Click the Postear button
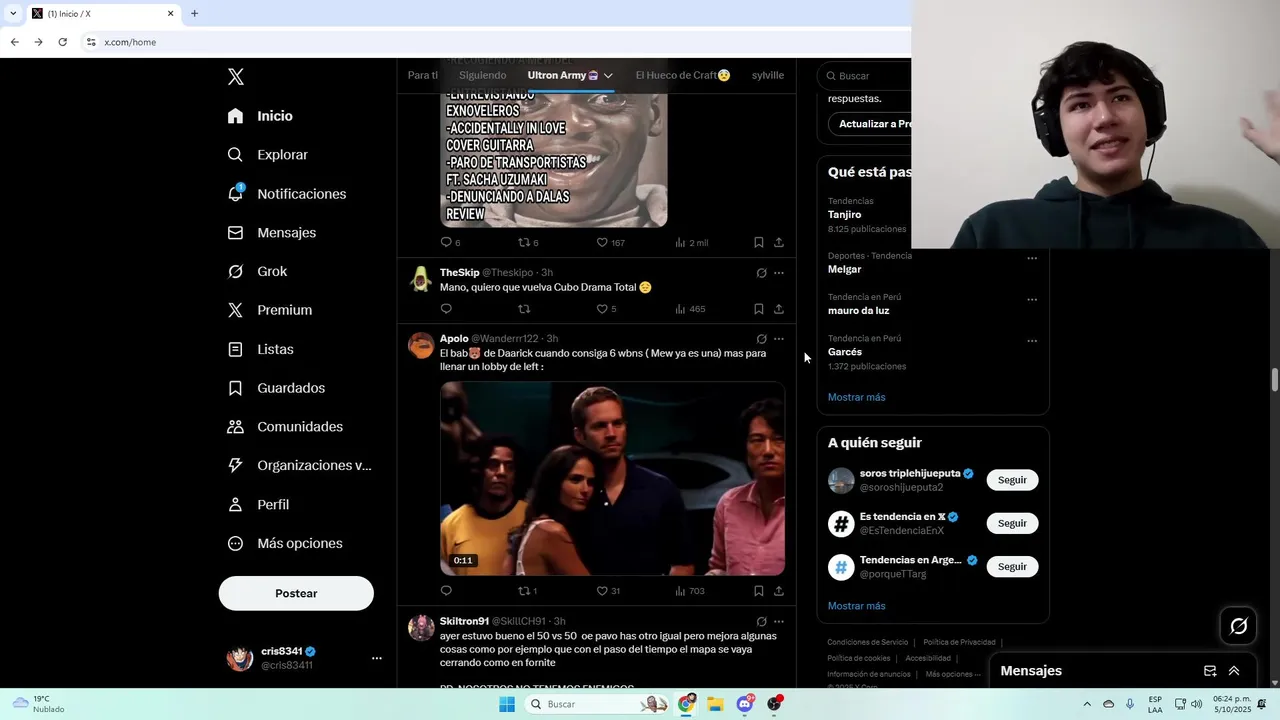The width and height of the screenshot is (1280, 720). click(296, 593)
